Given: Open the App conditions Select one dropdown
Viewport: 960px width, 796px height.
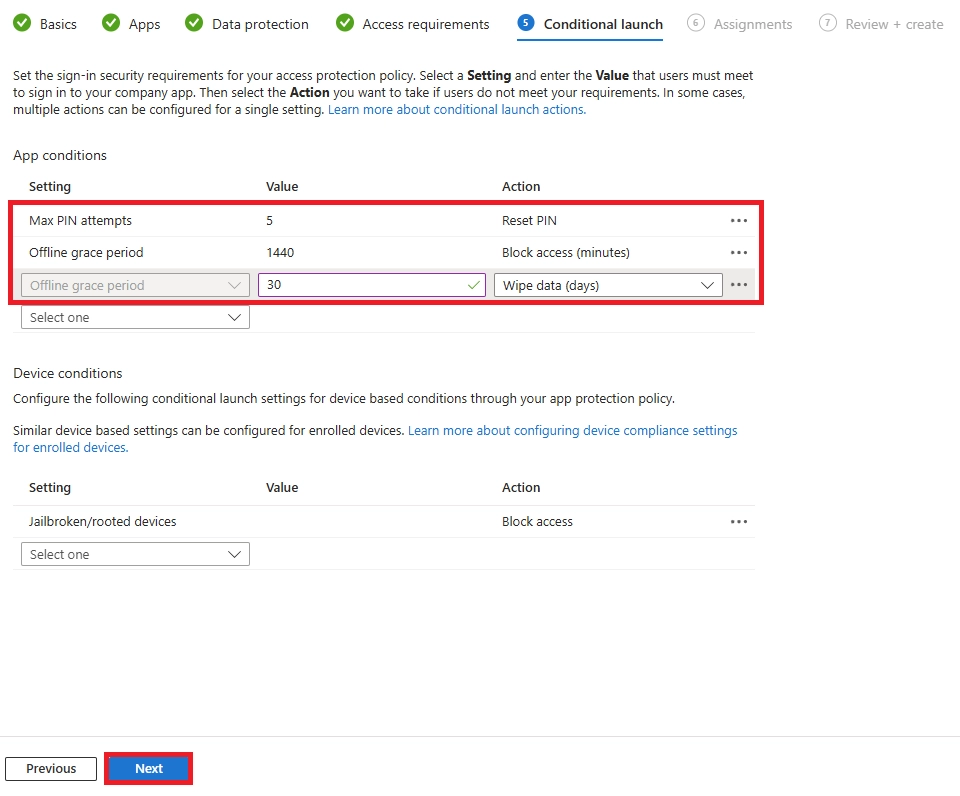Looking at the screenshot, I should (135, 317).
